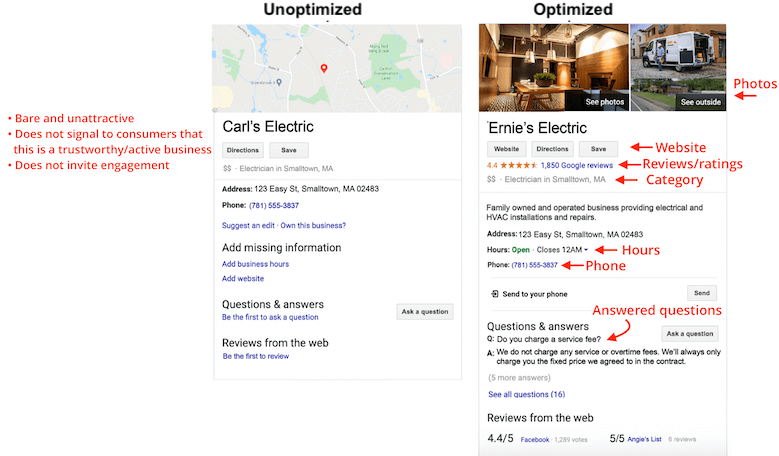779x456 pixels.
Task: Click Directions under Ernie's Electric
Action: click(552, 149)
